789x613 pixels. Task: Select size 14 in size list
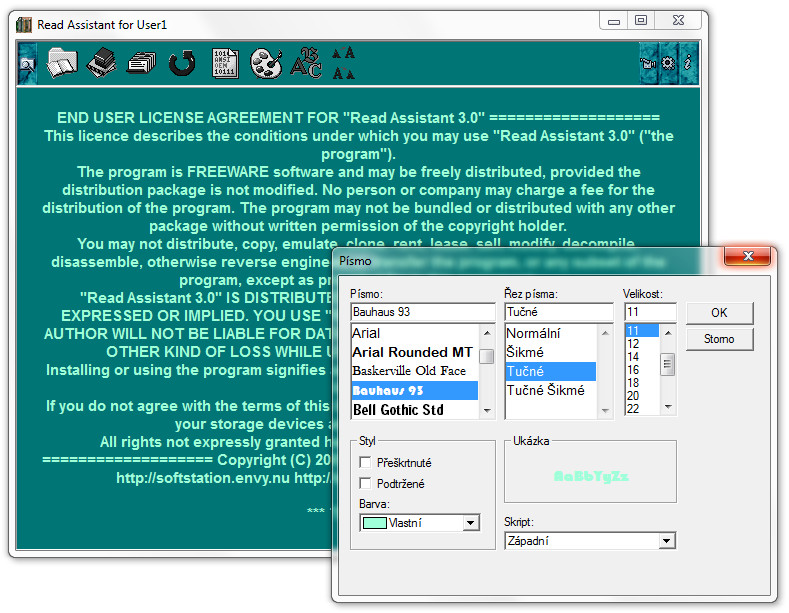[x=642, y=357]
